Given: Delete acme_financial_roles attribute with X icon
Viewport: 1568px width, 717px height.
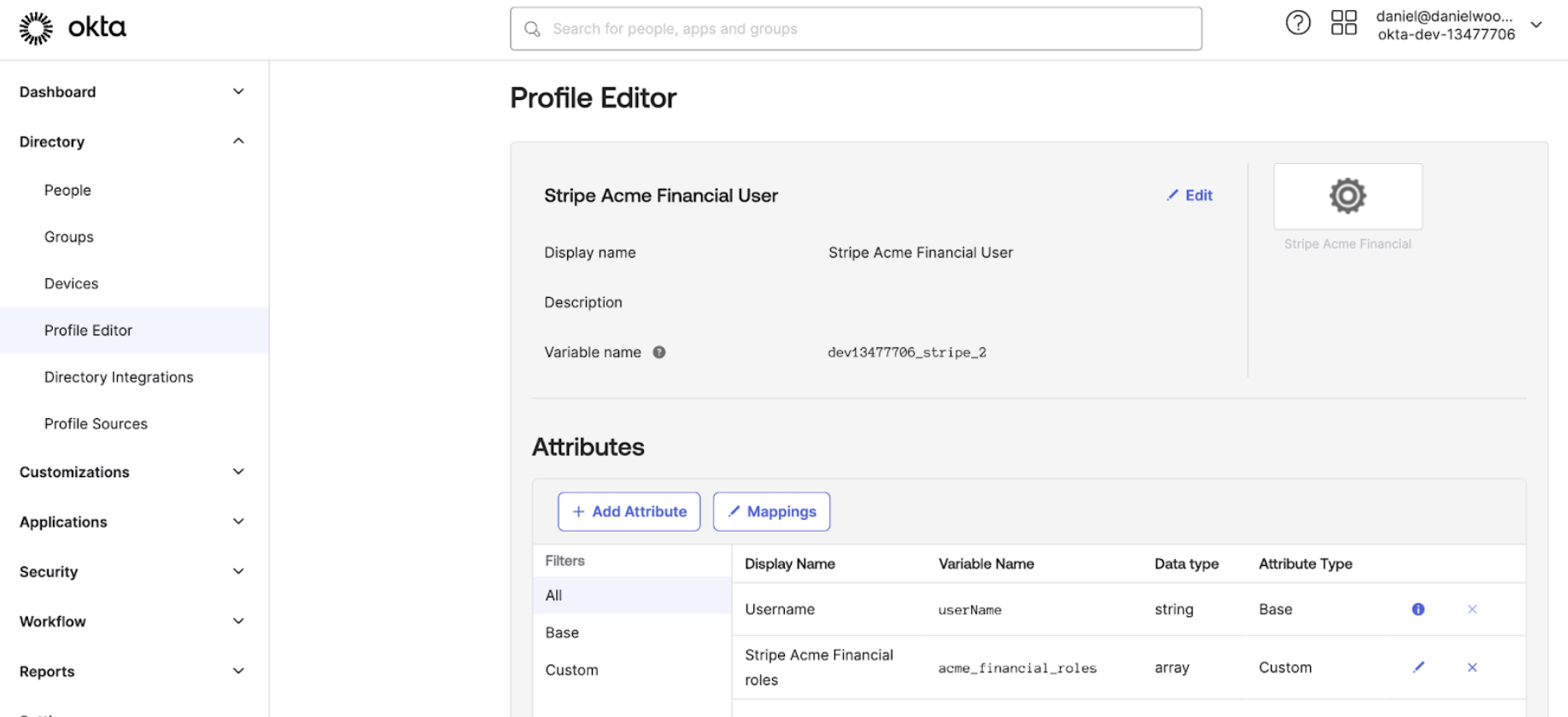Looking at the screenshot, I should (1472, 667).
